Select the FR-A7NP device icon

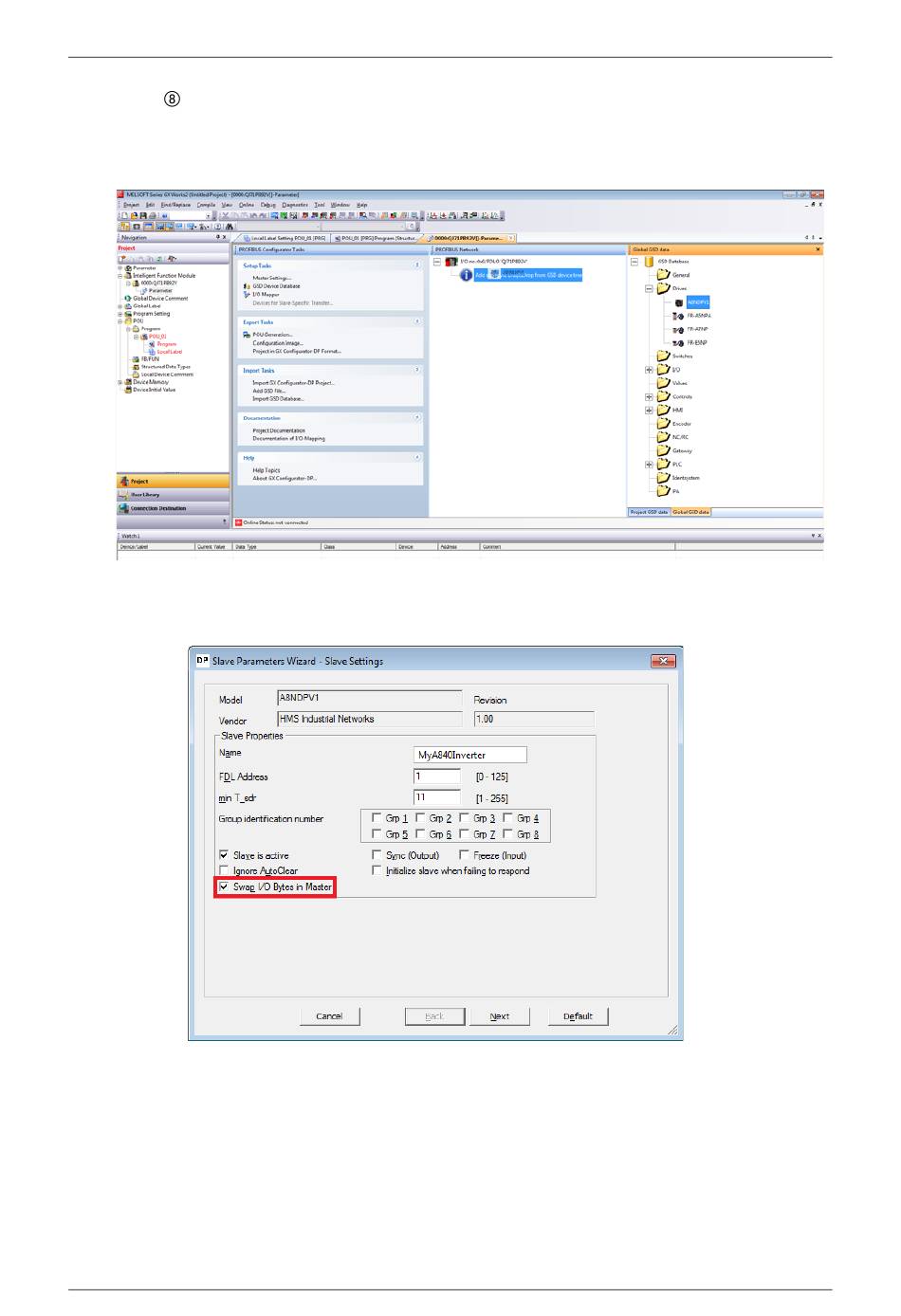tap(678, 329)
